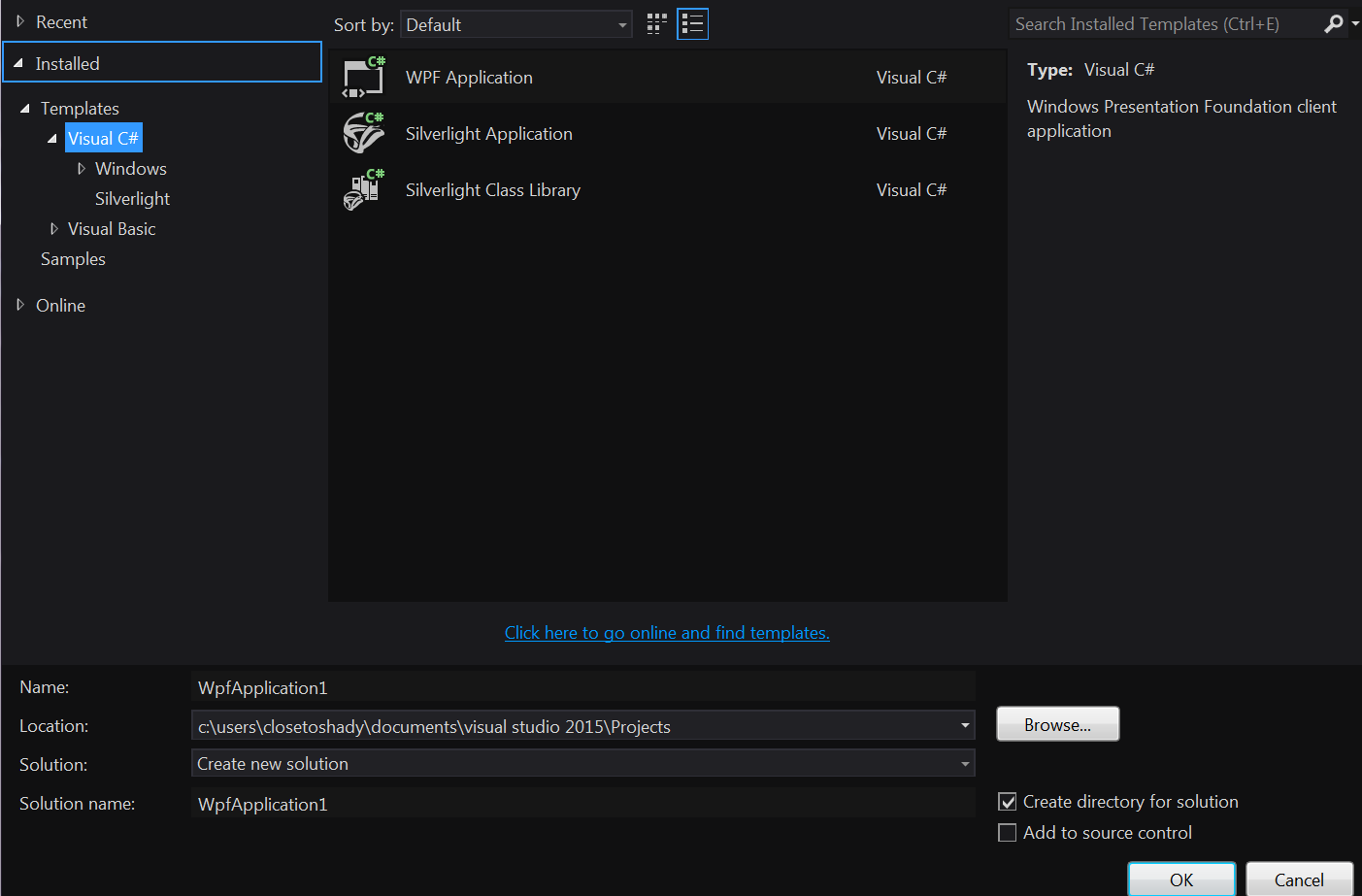
Task: Select the Silverlight Application template name
Action: [x=489, y=134]
